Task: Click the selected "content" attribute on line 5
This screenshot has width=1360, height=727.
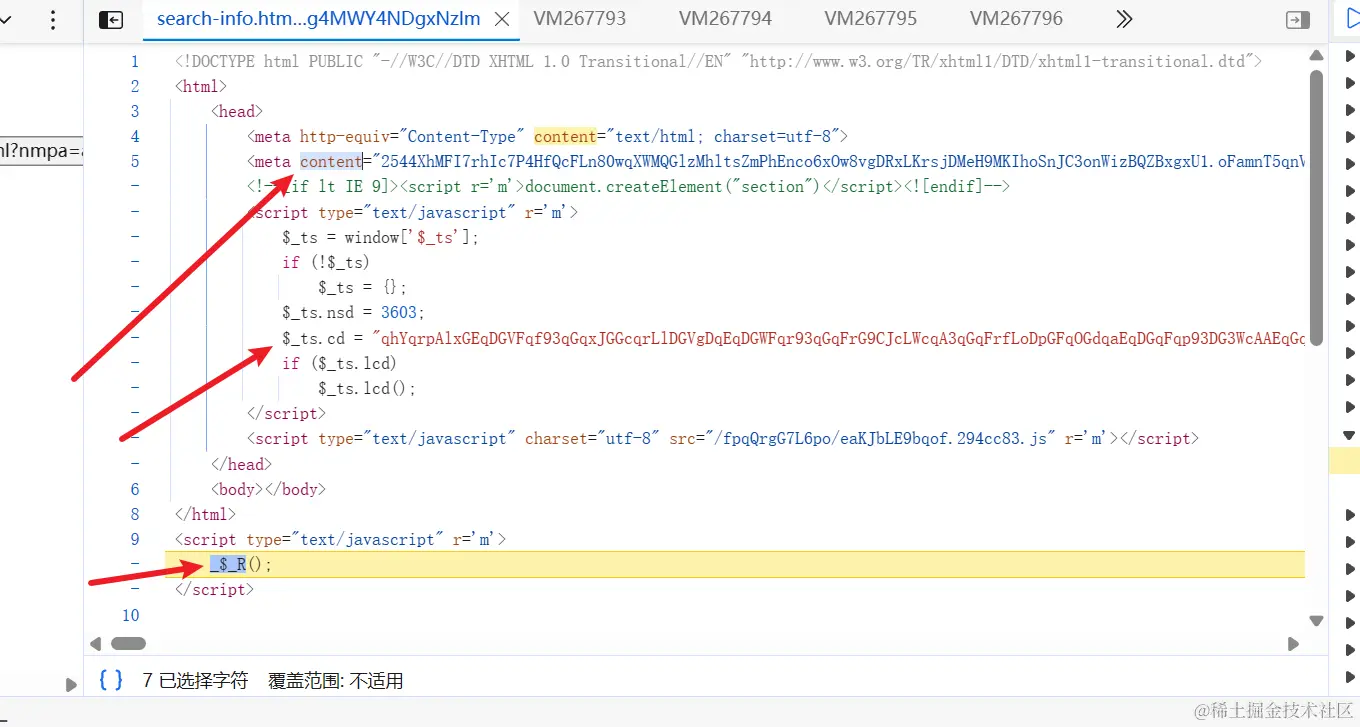Action: (x=331, y=162)
